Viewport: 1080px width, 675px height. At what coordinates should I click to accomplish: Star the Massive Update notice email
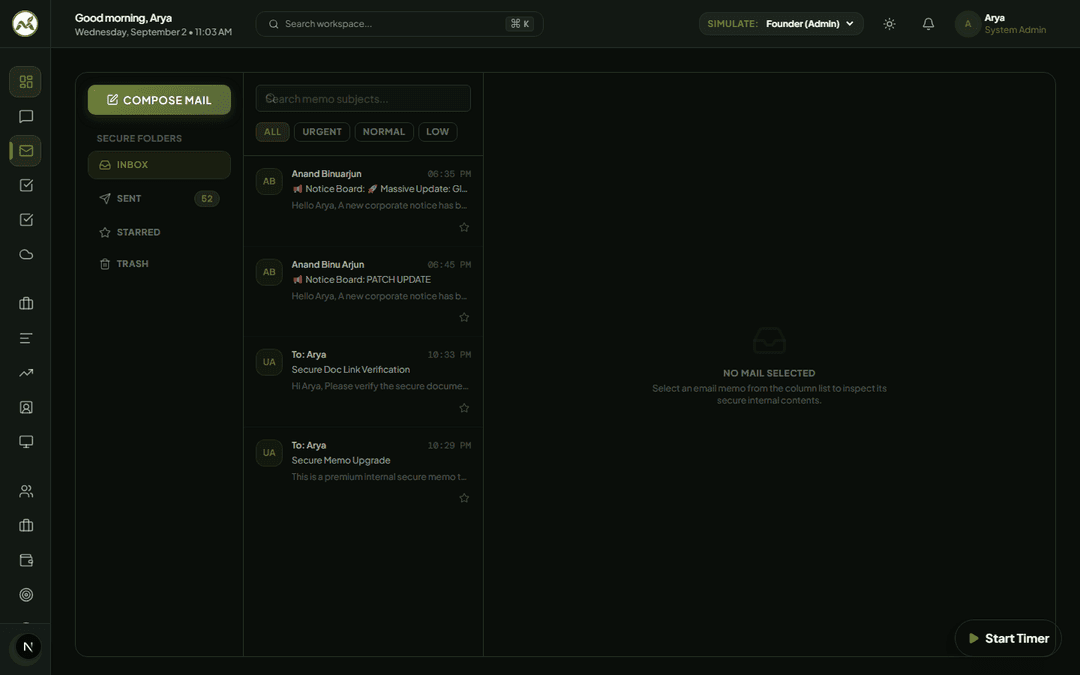464,227
